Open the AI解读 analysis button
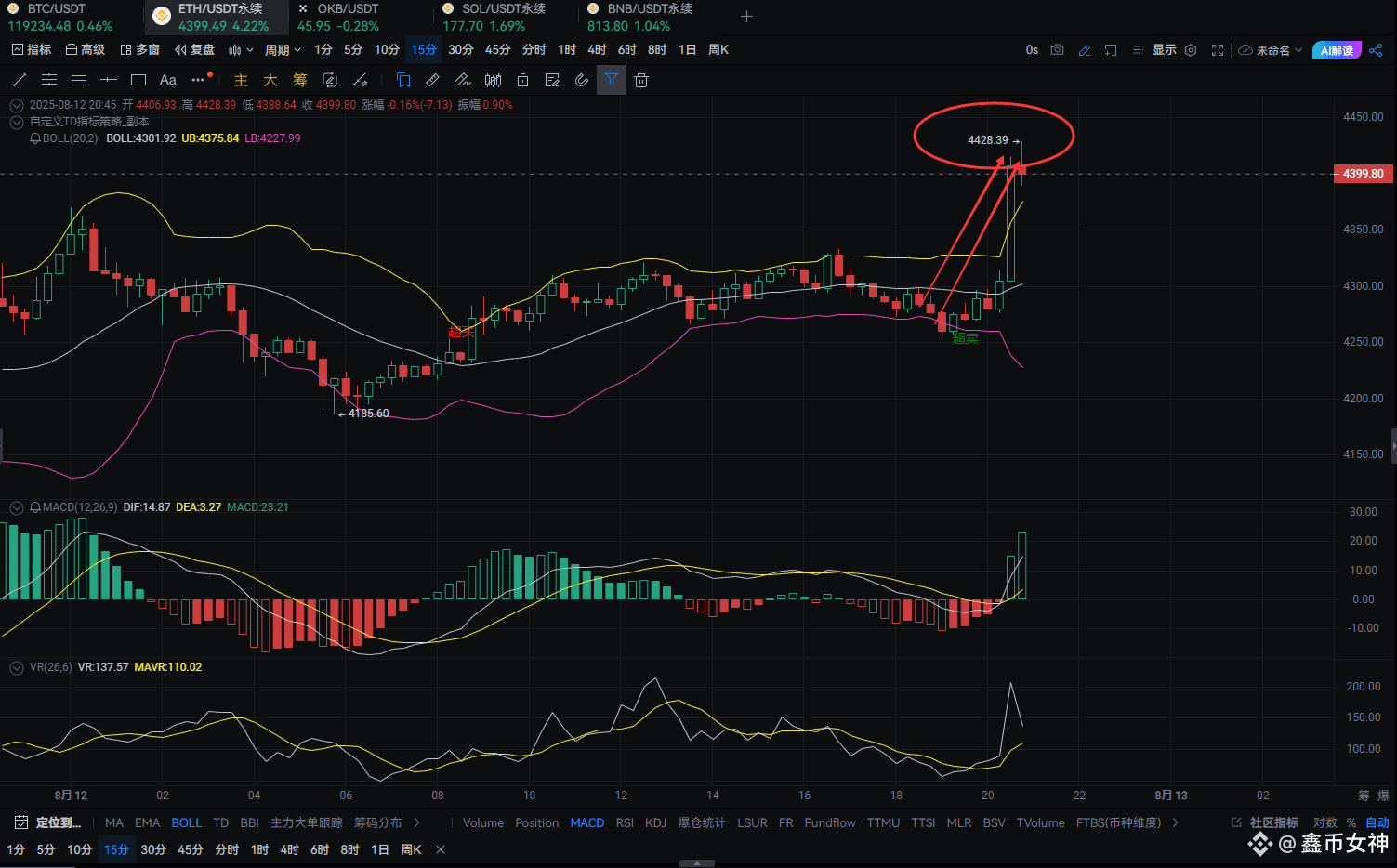 coord(1337,50)
